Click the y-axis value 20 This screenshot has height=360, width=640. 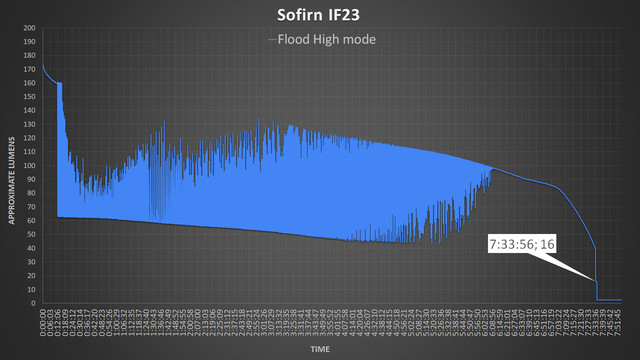coord(31,276)
